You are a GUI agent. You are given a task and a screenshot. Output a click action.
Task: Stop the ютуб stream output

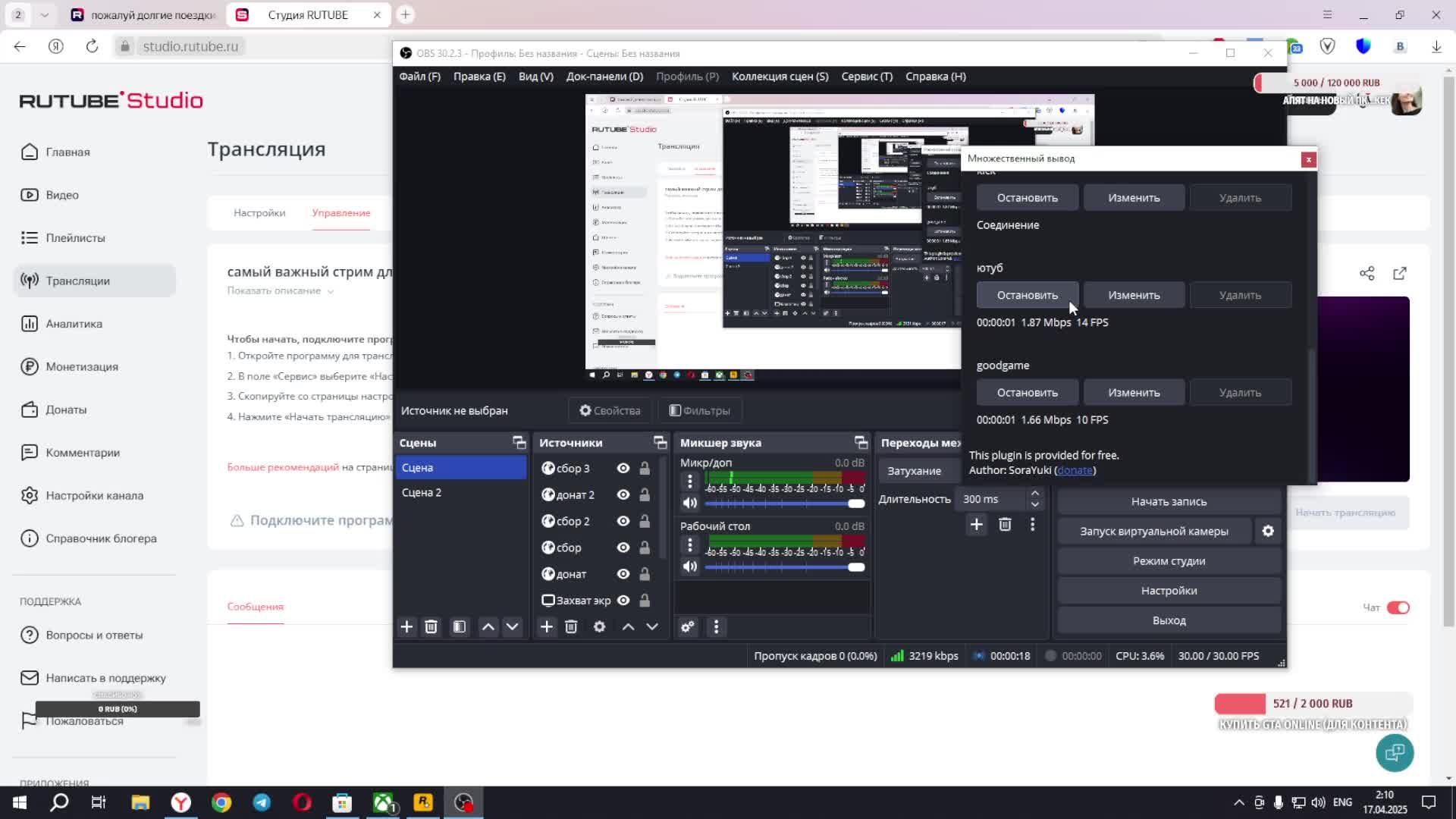click(x=1027, y=295)
